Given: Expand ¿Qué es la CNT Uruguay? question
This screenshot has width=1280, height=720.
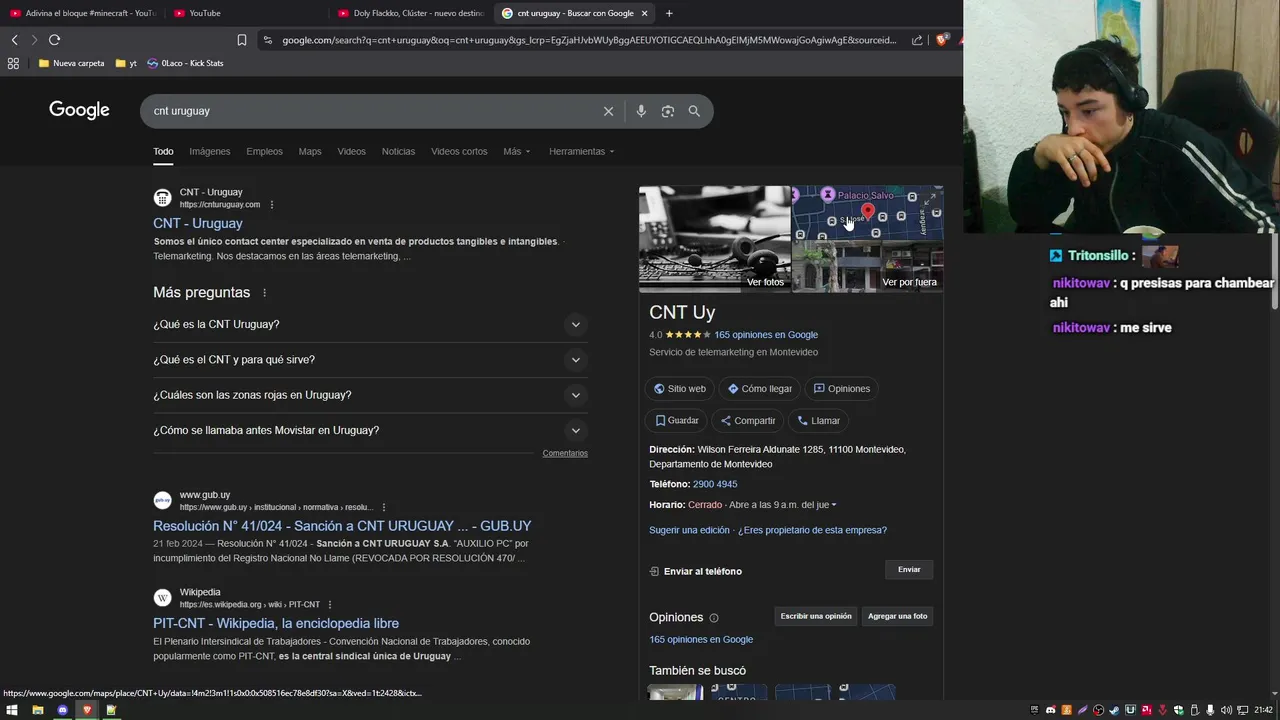Looking at the screenshot, I should (370, 324).
